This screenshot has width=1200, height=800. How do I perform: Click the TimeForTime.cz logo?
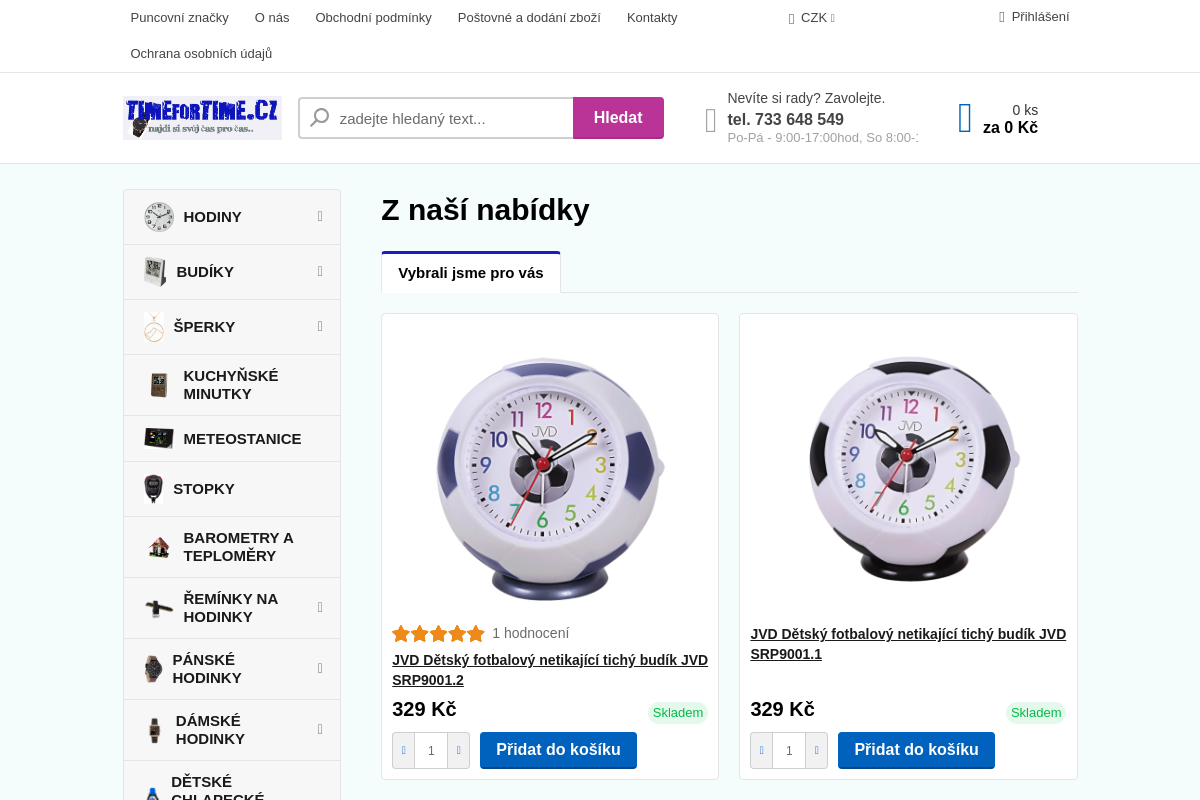pyautogui.click(x=202, y=118)
